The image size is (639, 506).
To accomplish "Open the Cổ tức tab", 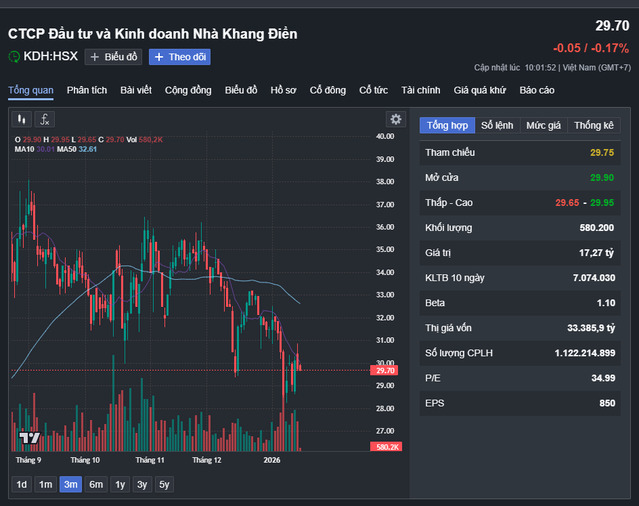I will (x=373, y=90).
